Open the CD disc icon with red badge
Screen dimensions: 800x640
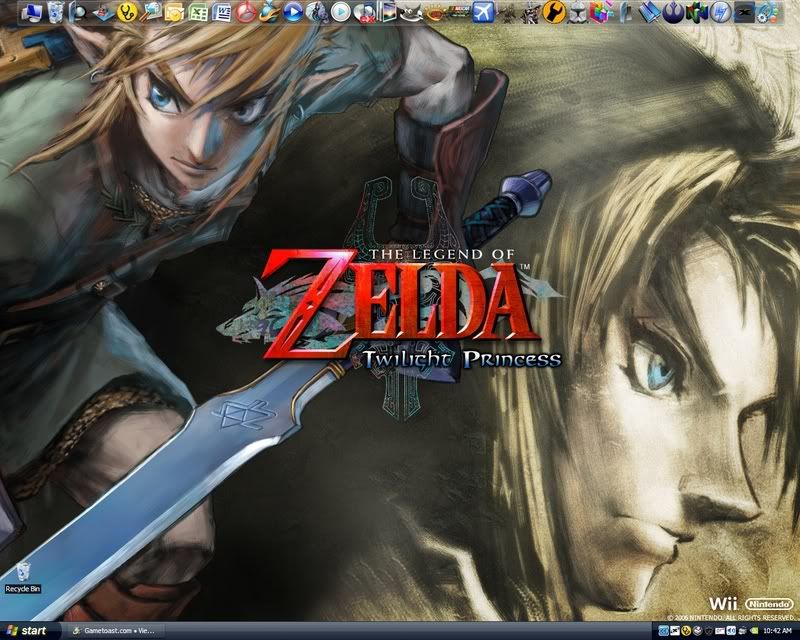click(x=364, y=12)
